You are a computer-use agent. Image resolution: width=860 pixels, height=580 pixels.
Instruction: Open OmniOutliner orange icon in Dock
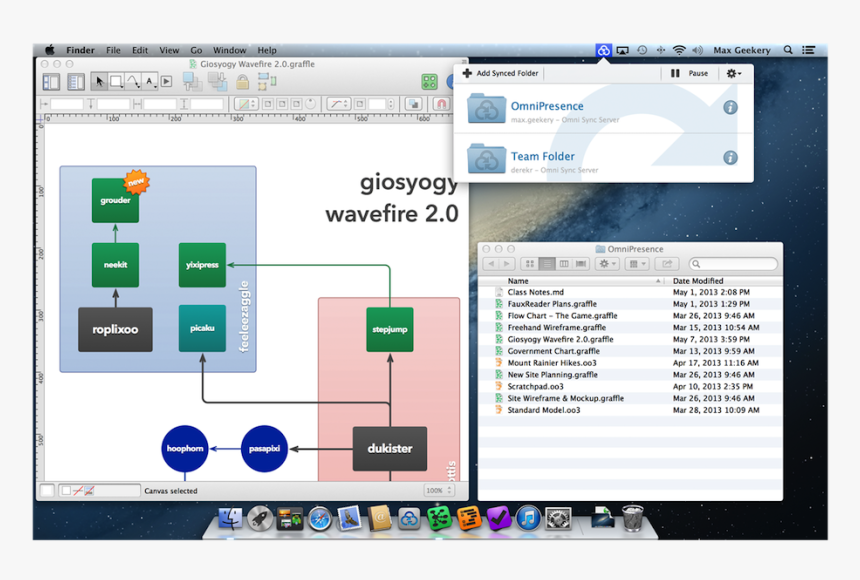pyautogui.click(x=469, y=519)
